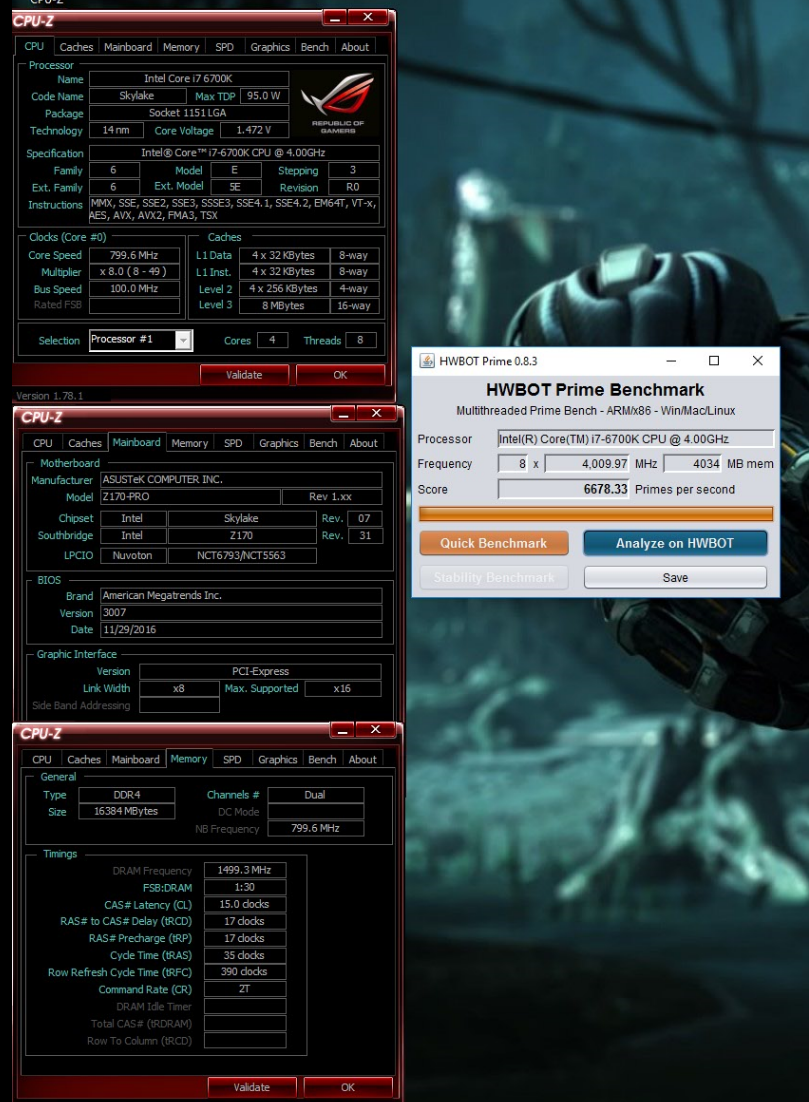Open Caches tab in middle CPU-Z Mainboard window
The image size is (809, 1102).
[x=84, y=443]
